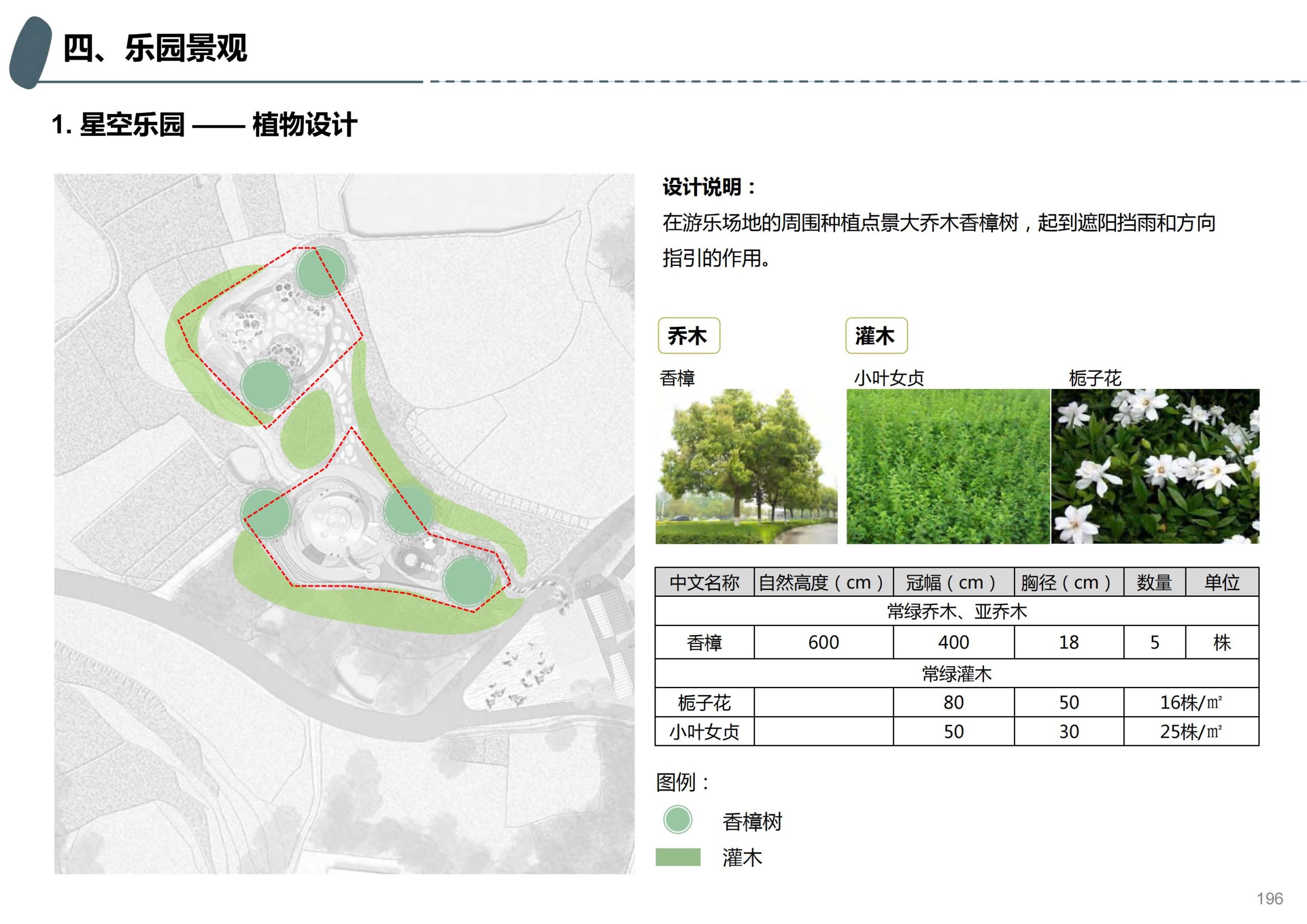Screen dimensions: 1307x924
Task: Click the 常绿灌木 table section row
Action: [x=956, y=674]
